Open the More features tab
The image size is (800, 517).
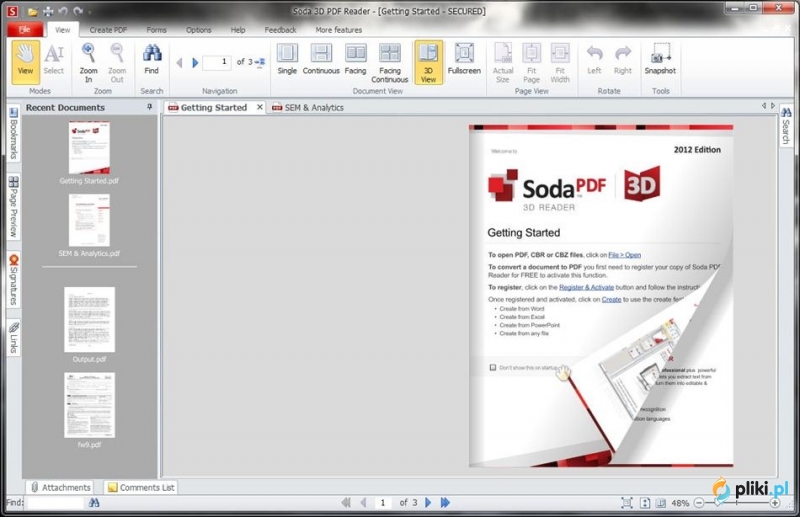(338, 30)
